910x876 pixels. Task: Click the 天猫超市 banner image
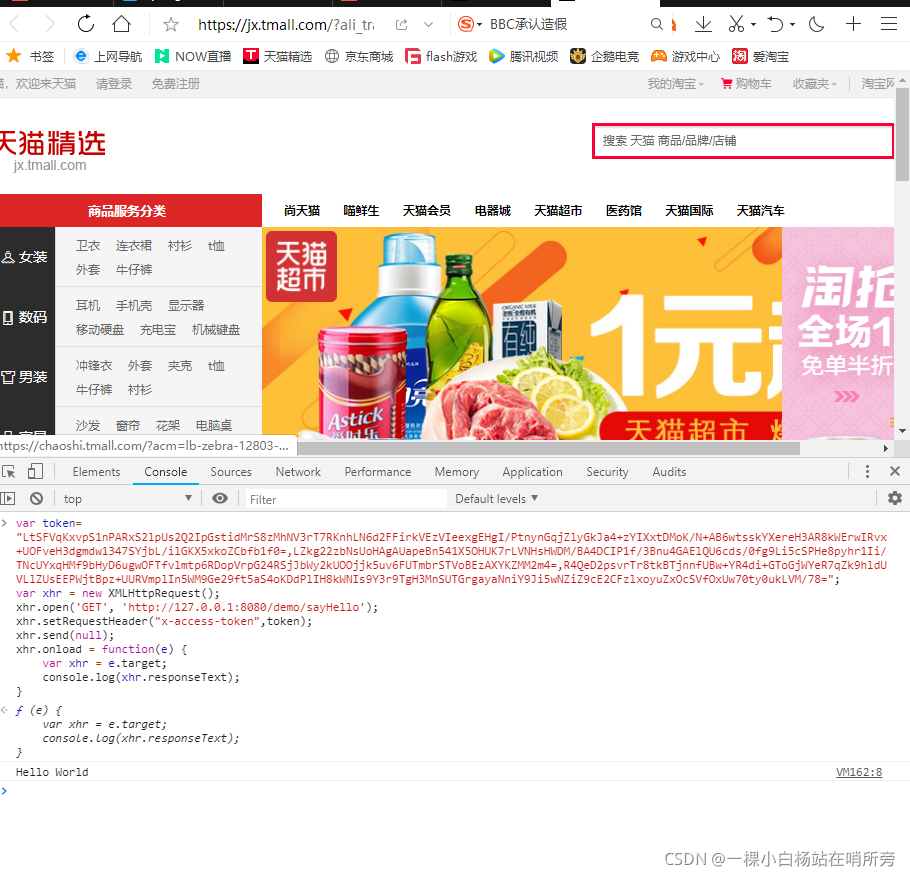[522, 333]
